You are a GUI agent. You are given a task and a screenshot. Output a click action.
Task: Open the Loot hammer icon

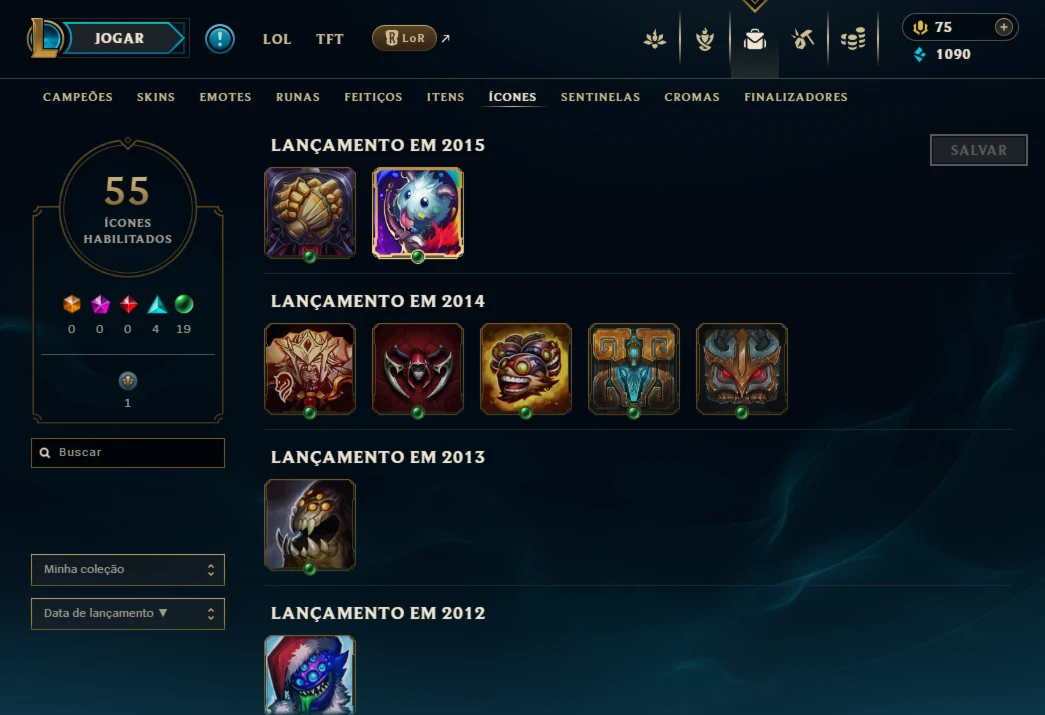(803, 40)
